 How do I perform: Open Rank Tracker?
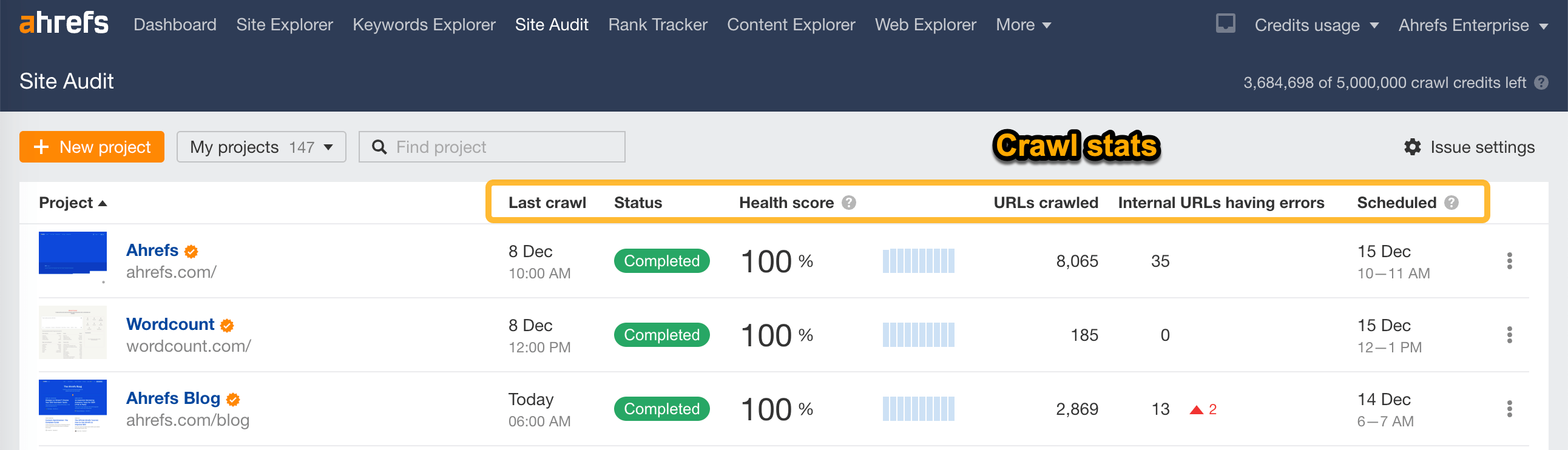(x=657, y=25)
